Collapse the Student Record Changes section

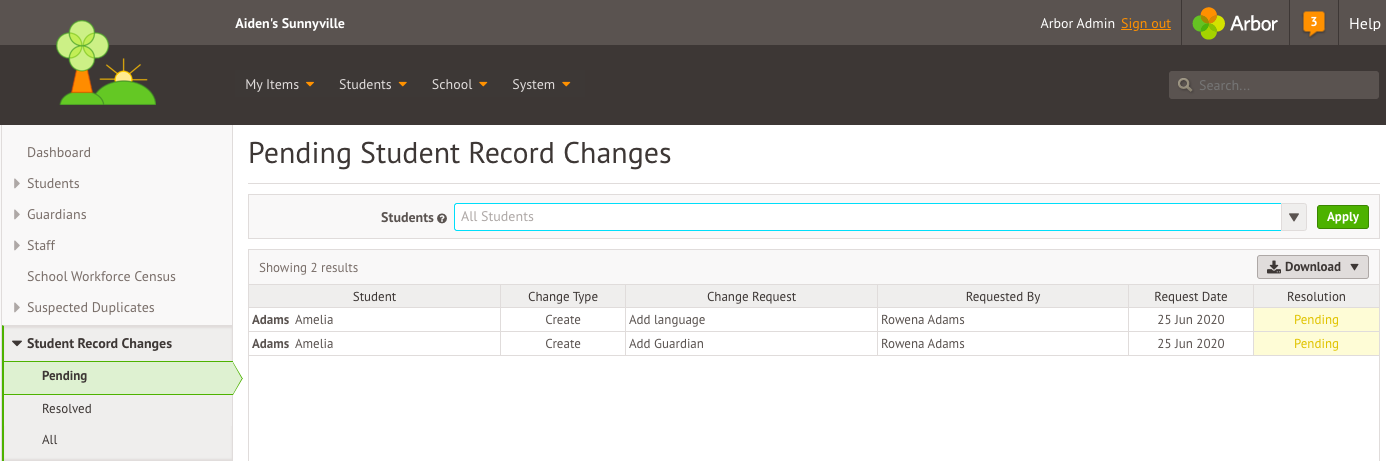[x=17, y=344]
